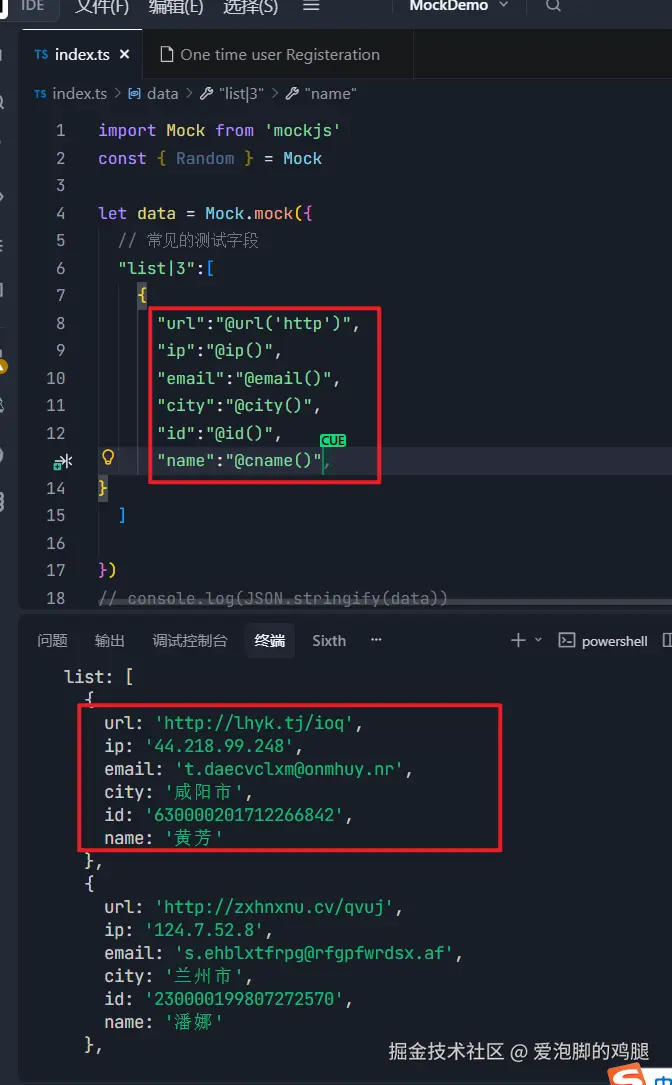Click name '潘娜' in terminal output

tap(194, 1021)
